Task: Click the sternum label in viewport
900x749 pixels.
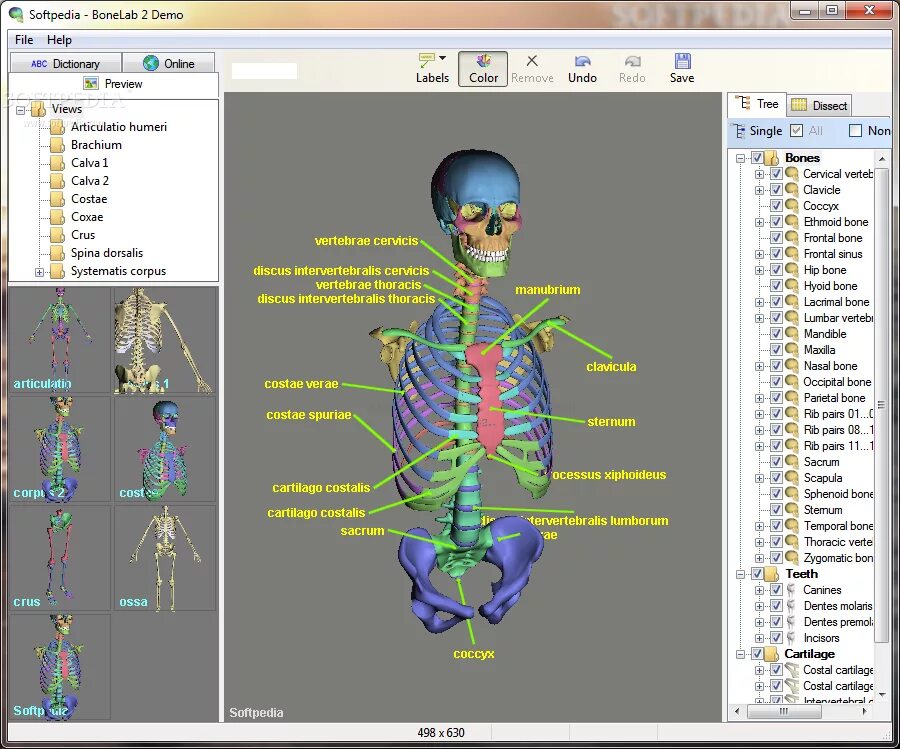Action: point(611,422)
